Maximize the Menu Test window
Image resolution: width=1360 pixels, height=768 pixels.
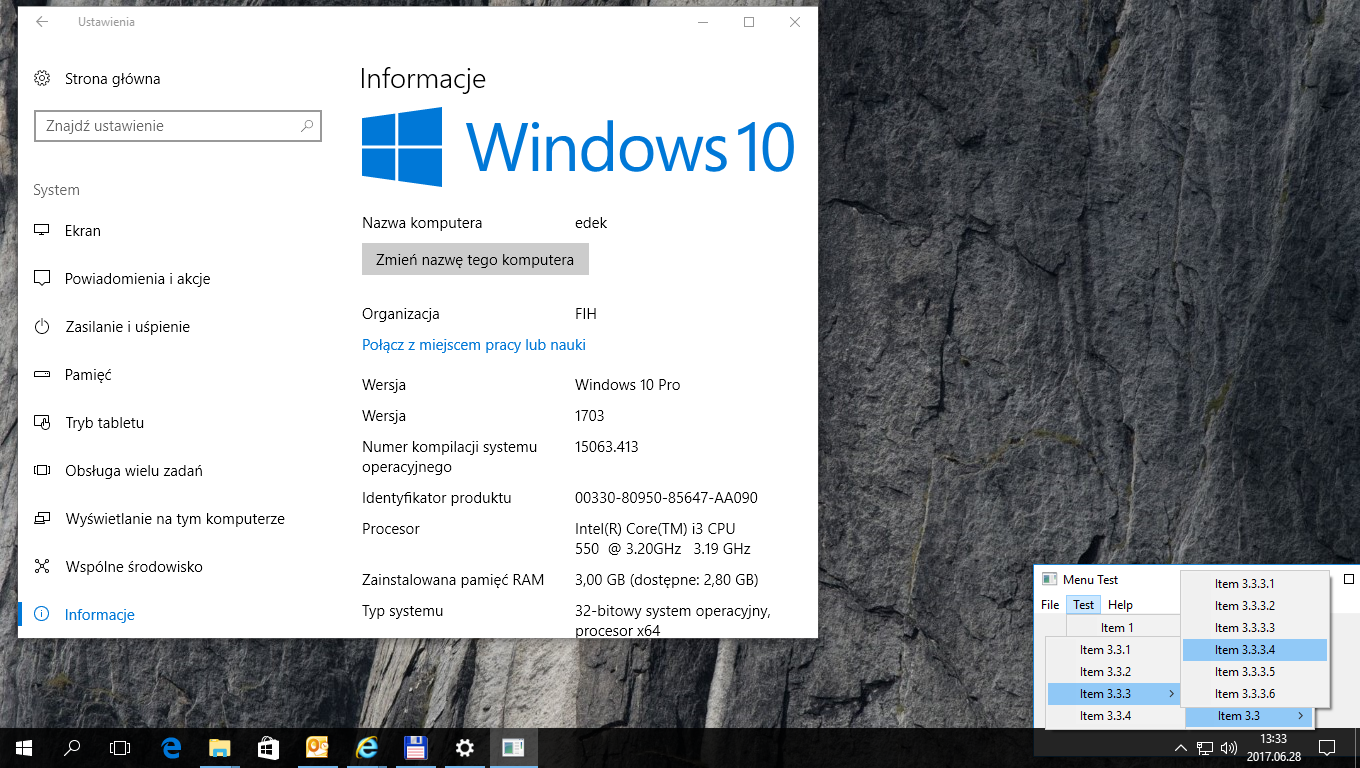pos(1349,579)
